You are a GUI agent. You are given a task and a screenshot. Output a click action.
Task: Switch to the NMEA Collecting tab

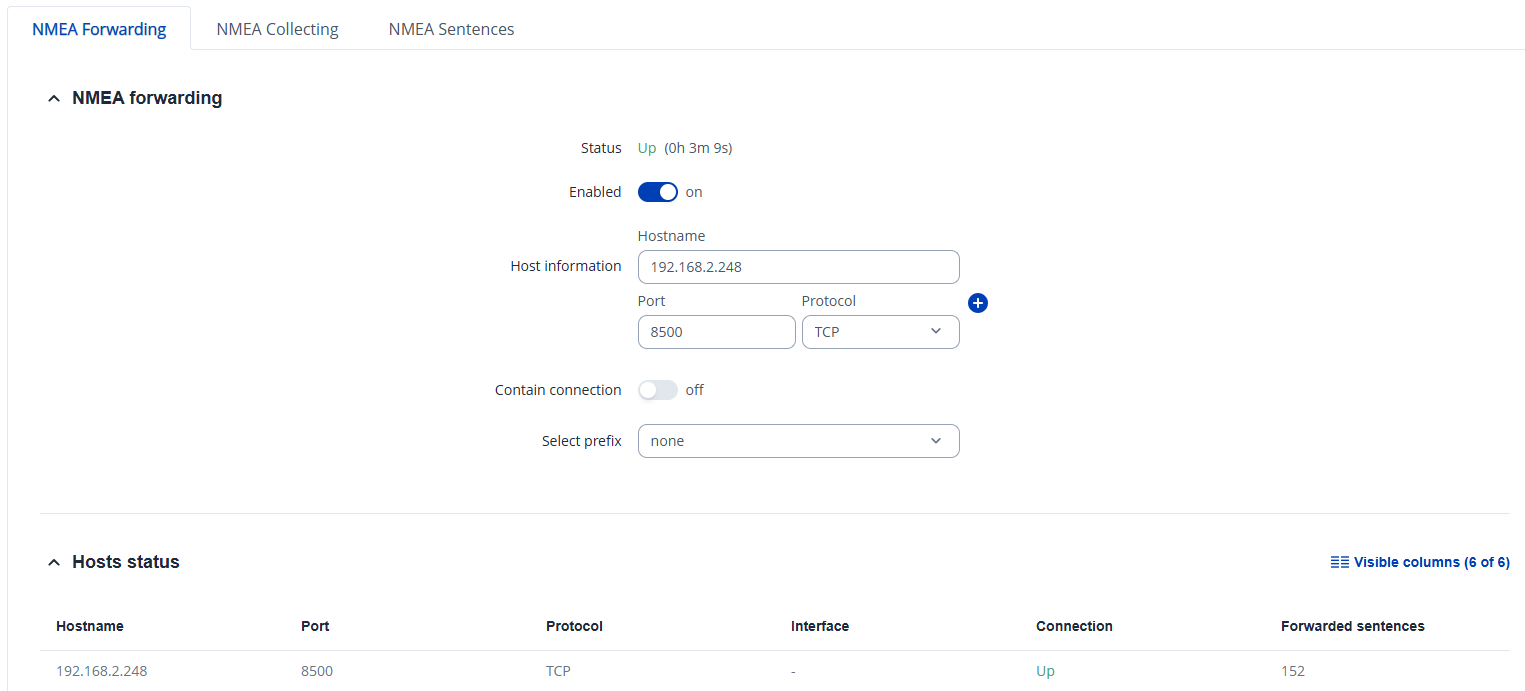click(x=277, y=29)
